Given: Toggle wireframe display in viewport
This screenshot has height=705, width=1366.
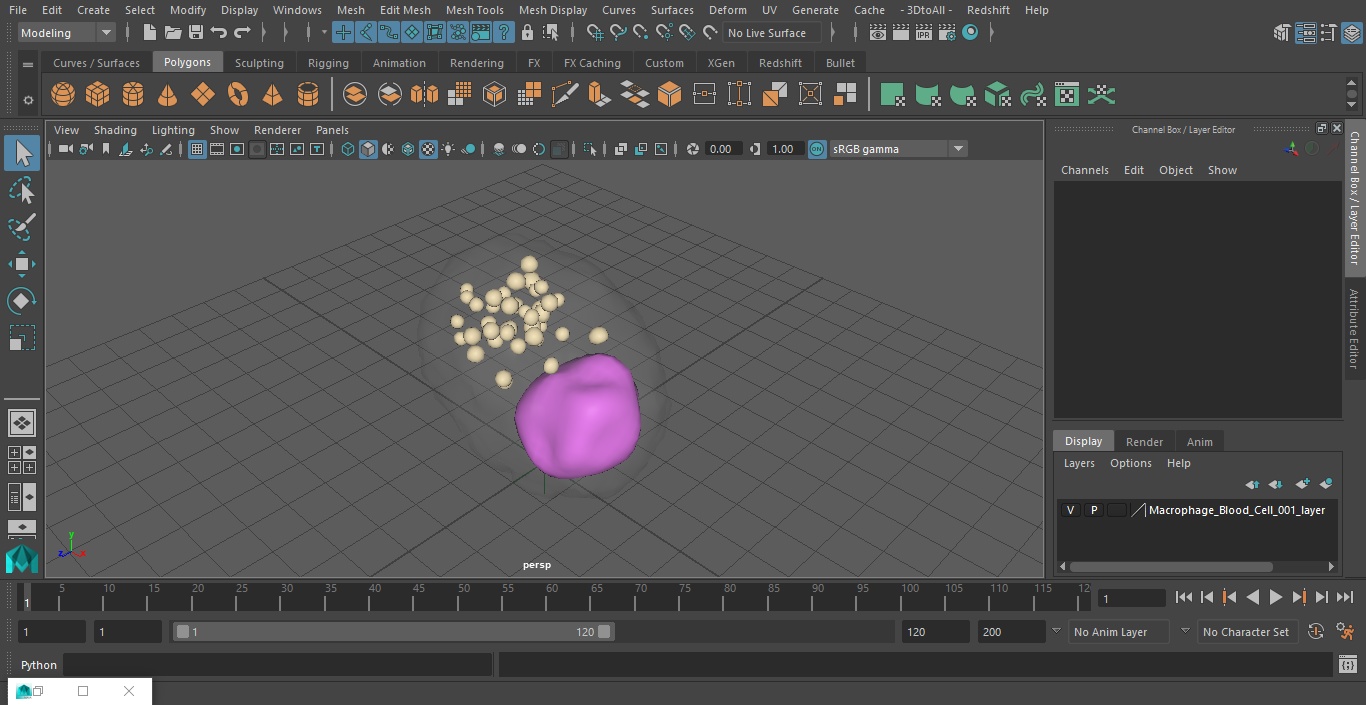Looking at the screenshot, I should pyautogui.click(x=348, y=149).
